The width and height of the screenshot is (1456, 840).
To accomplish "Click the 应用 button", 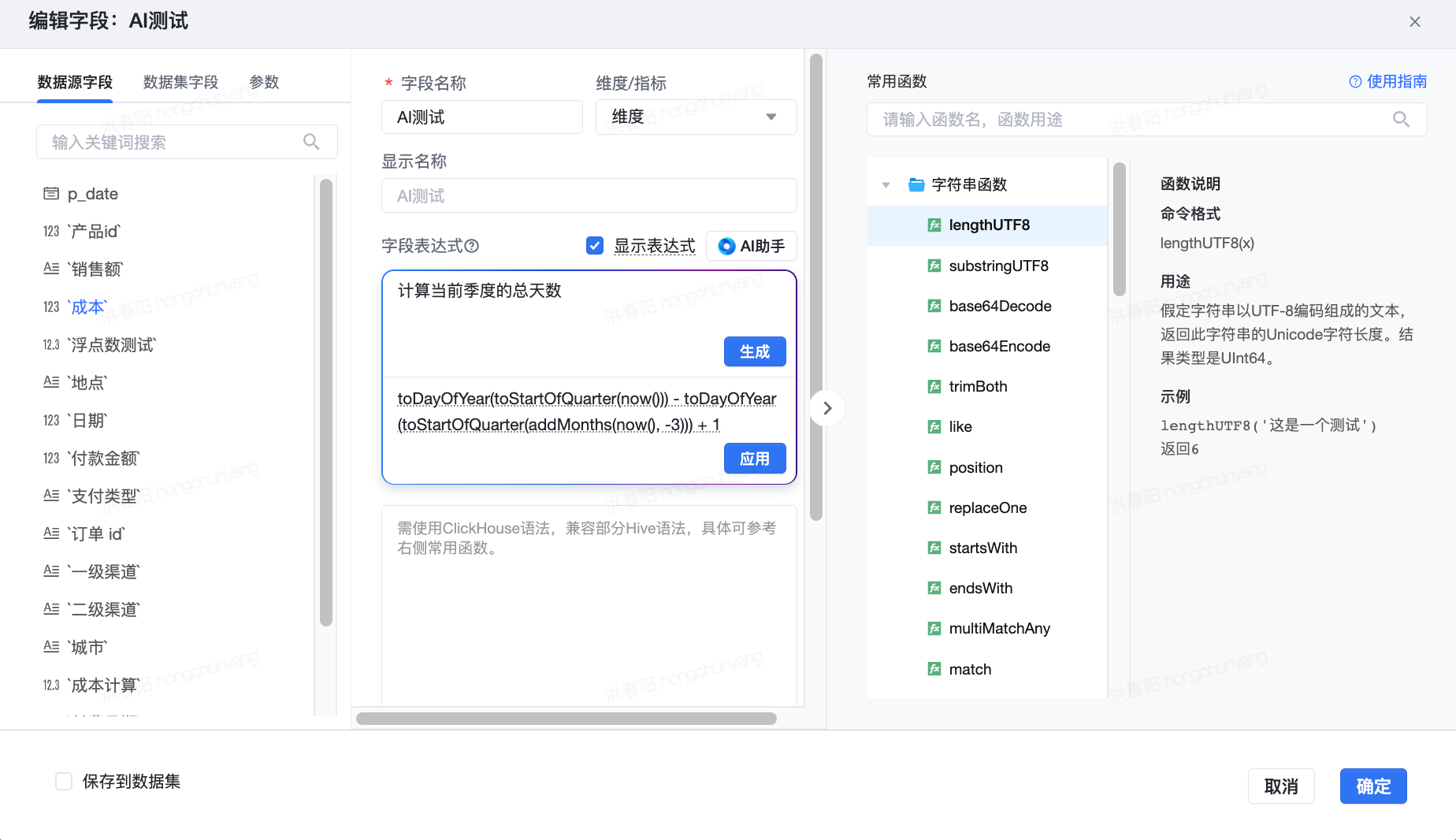I will click(x=755, y=459).
